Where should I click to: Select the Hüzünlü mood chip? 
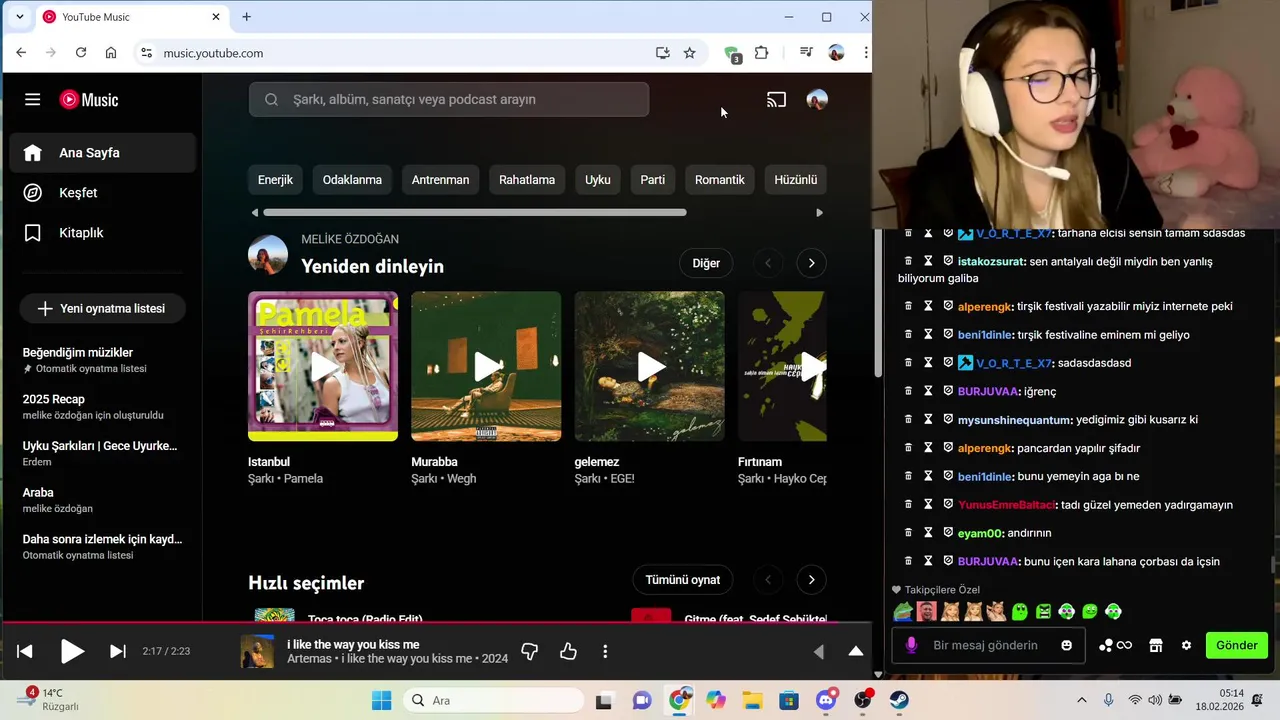point(796,180)
